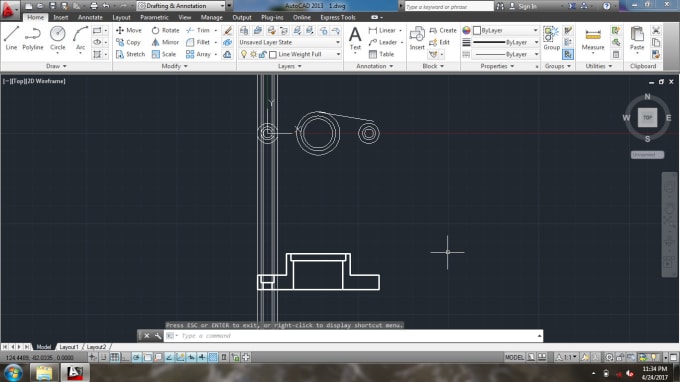Switch to the Parametric ribbon tab

154,17
